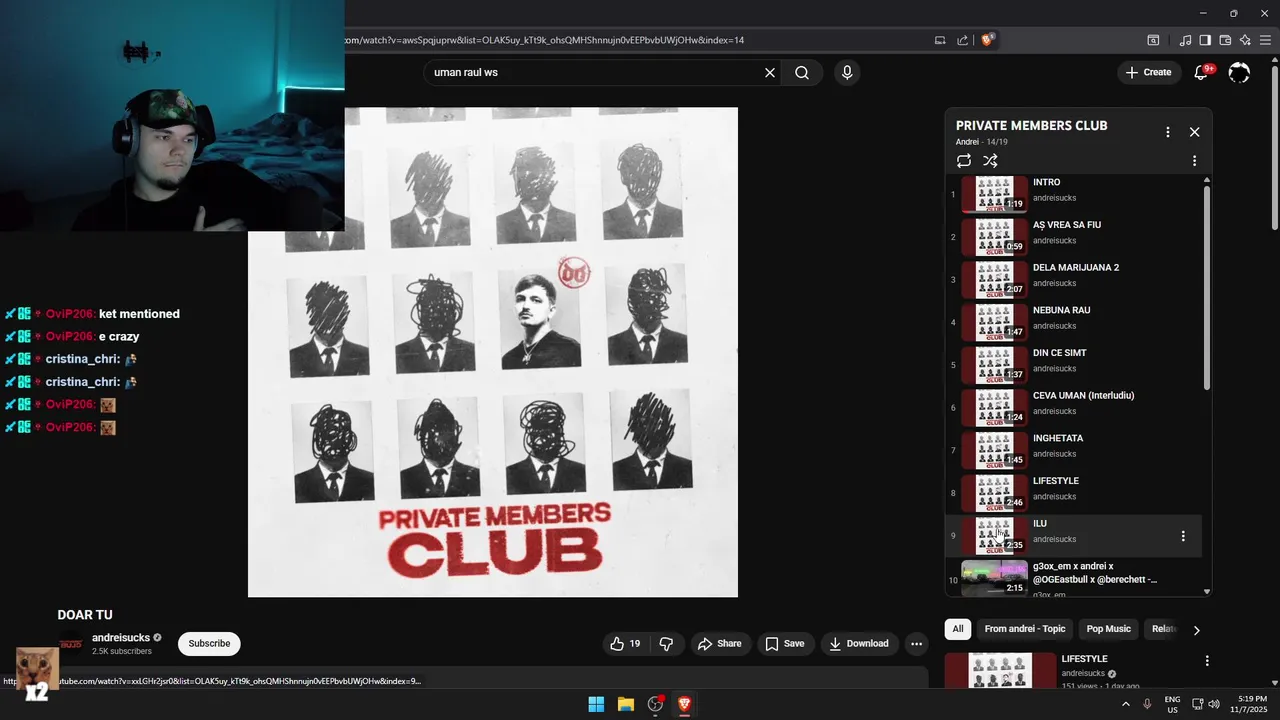Open Brave browser taskbar icon
This screenshot has width=1280, height=720.
(x=685, y=704)
